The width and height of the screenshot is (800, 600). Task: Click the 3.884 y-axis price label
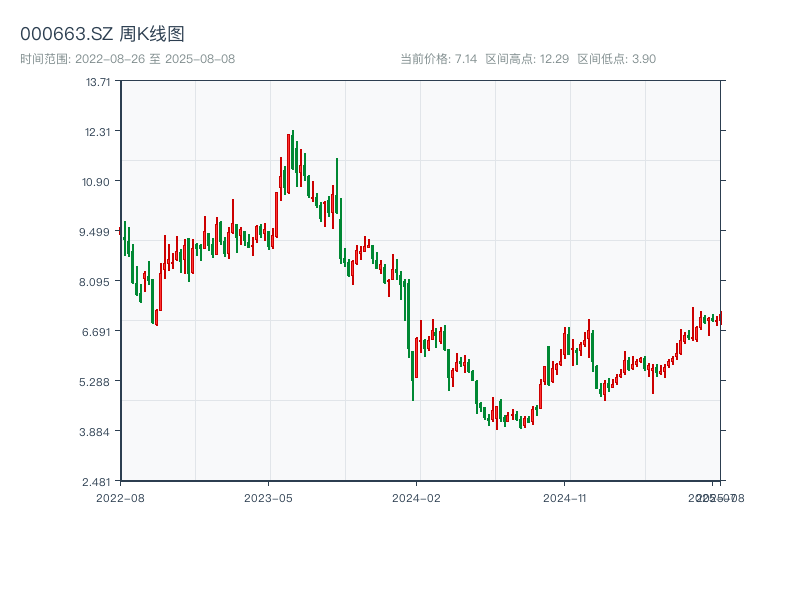[98, 432]
